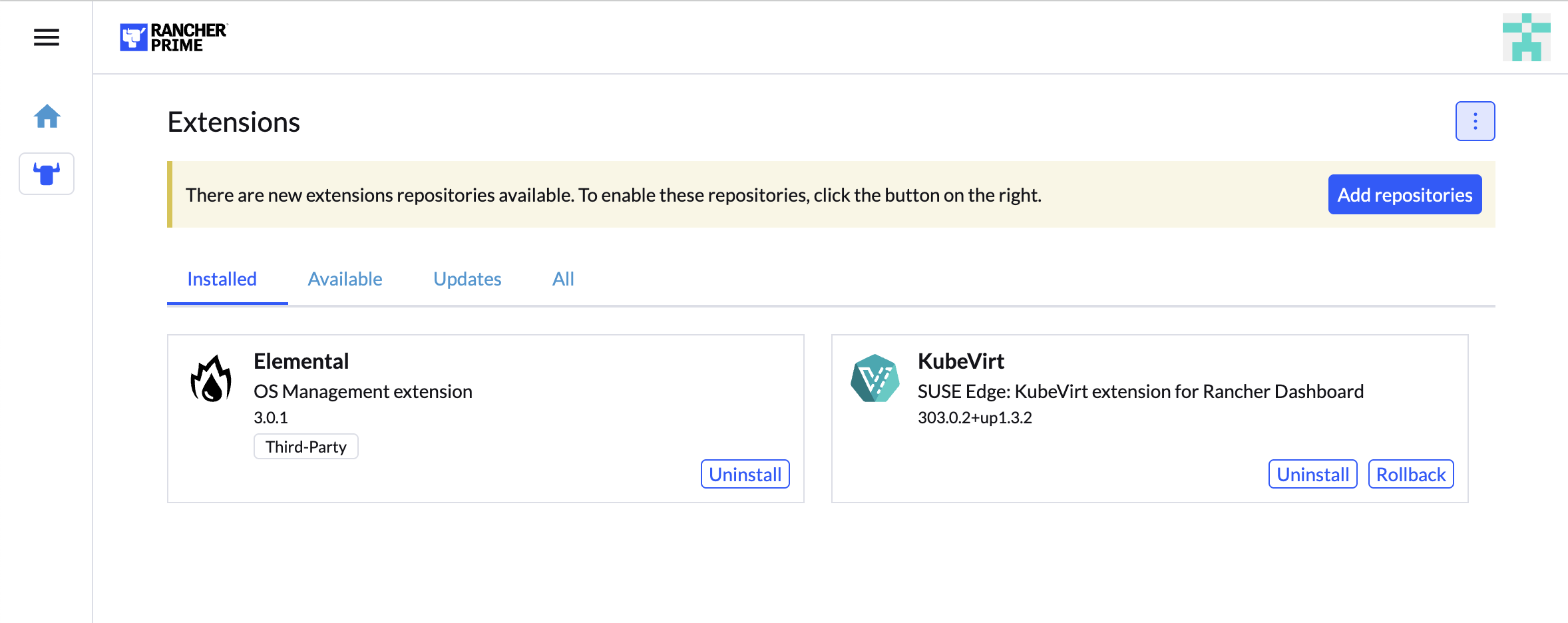Show the All extensions tab

[563, 279]
